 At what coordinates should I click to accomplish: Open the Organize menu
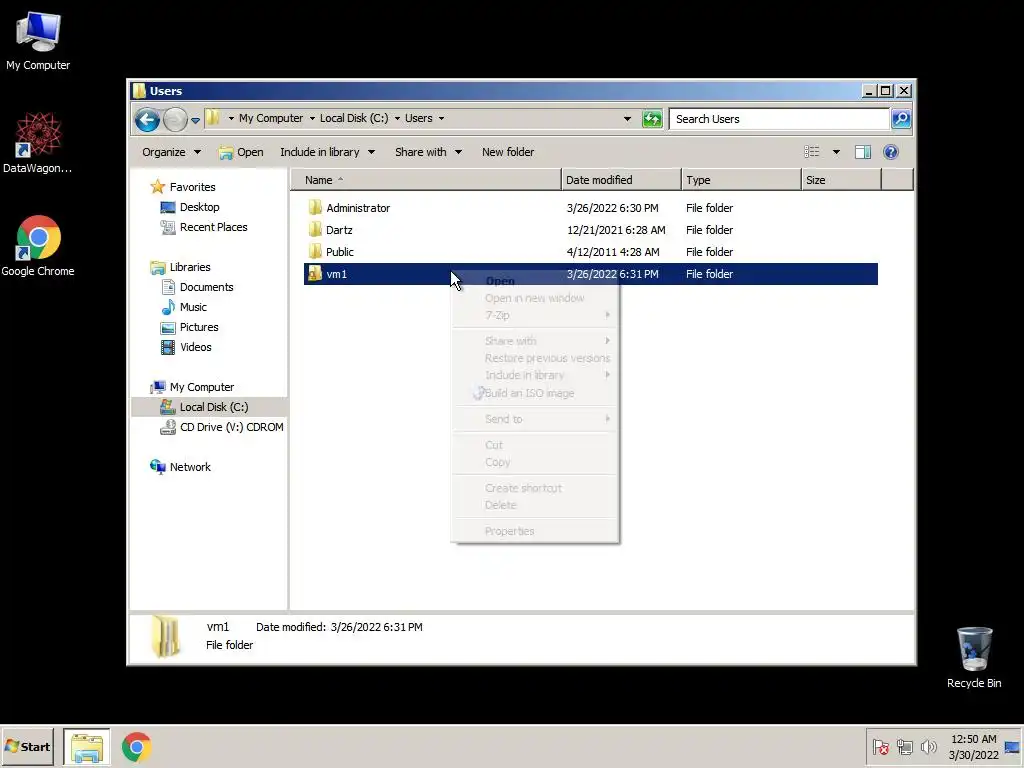(172, 152)
